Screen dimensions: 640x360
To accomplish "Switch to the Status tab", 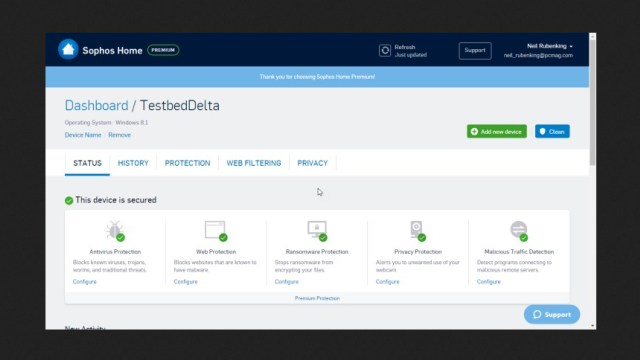I will coord(87,163).
